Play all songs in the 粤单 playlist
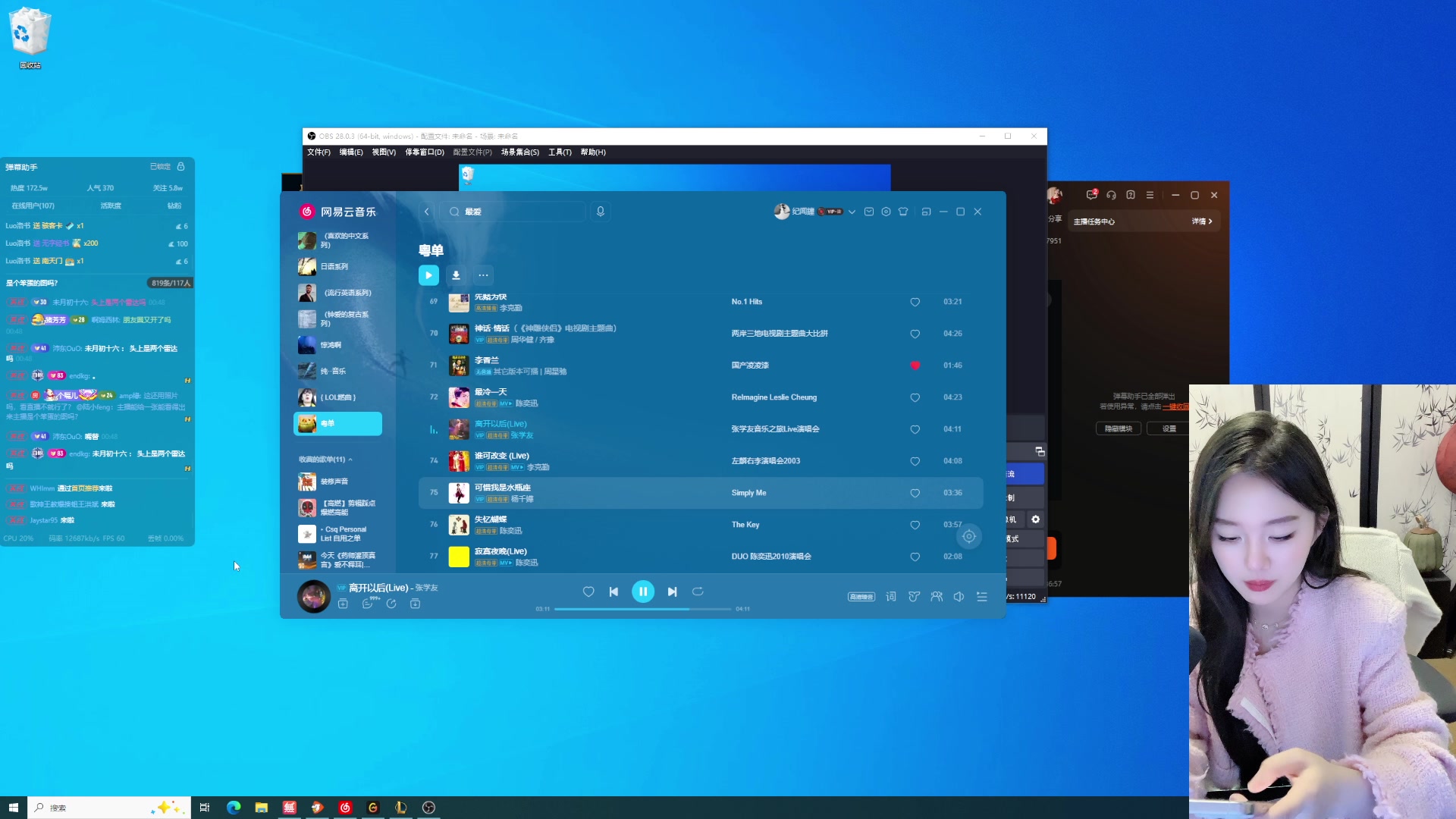 coord(428,275)
